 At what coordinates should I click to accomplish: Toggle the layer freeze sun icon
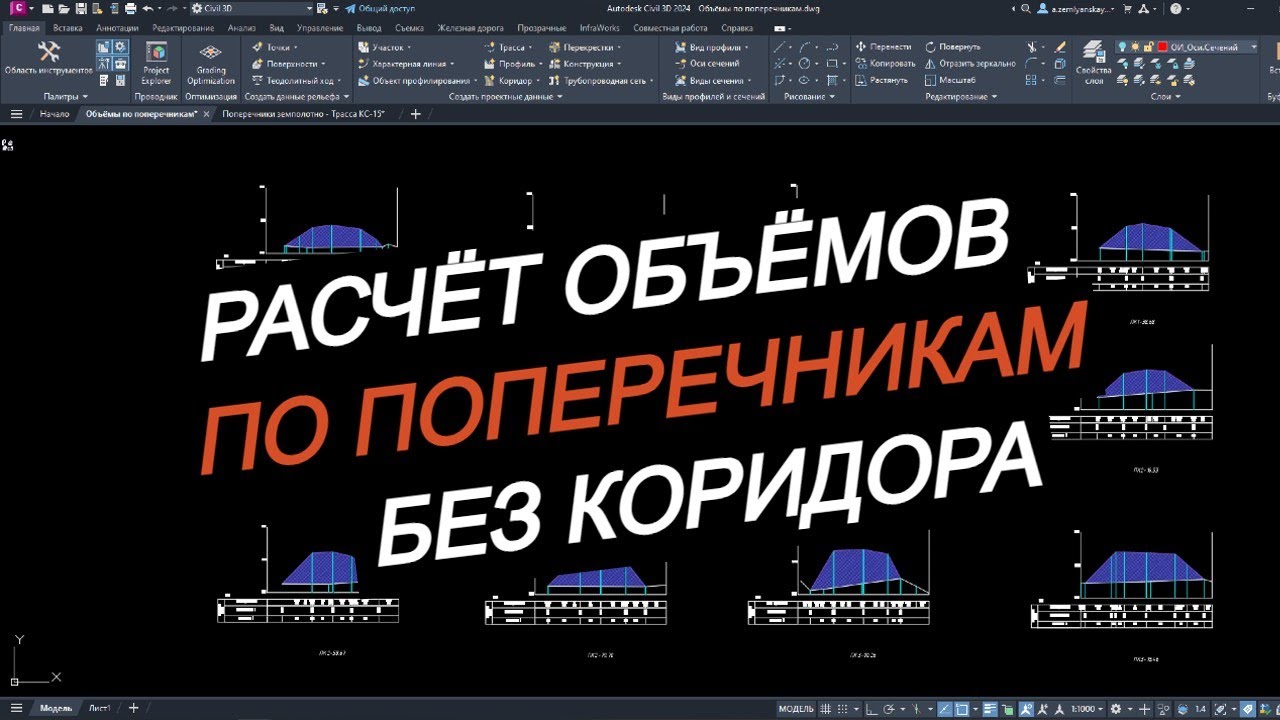1135,47
